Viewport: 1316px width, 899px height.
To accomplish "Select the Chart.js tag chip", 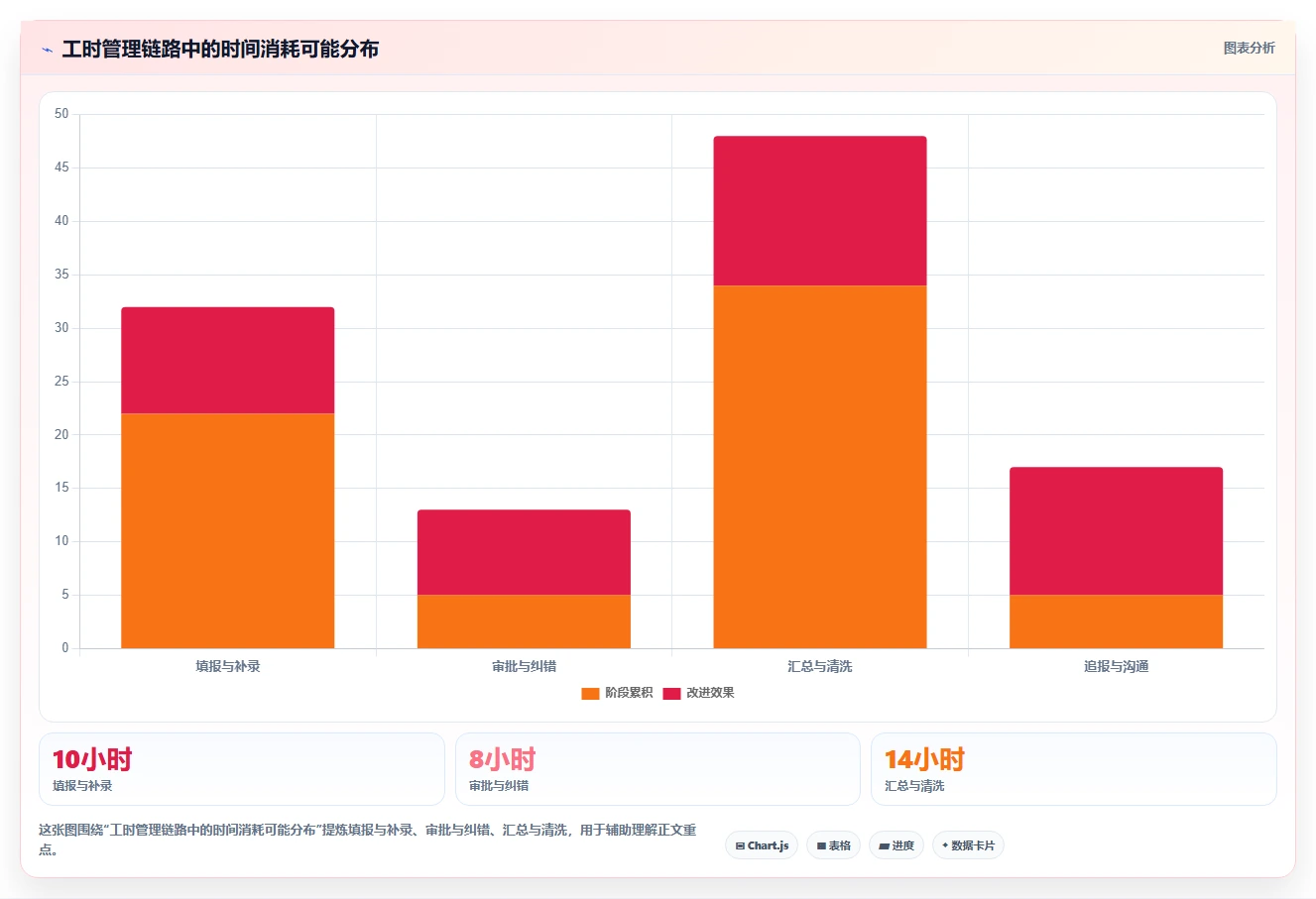I will [762, 845].
